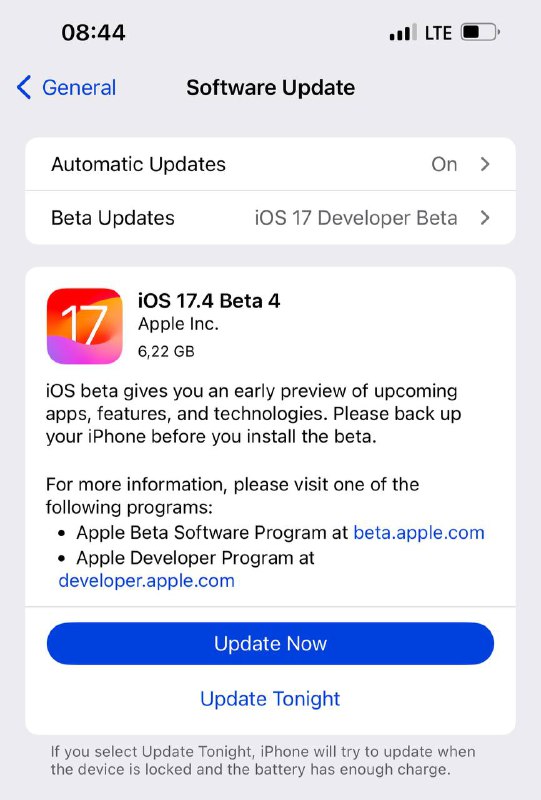This screenshot has width=541, height=800.
Task: Tap the cellular signal bars icon
Action: coord(403,33)
